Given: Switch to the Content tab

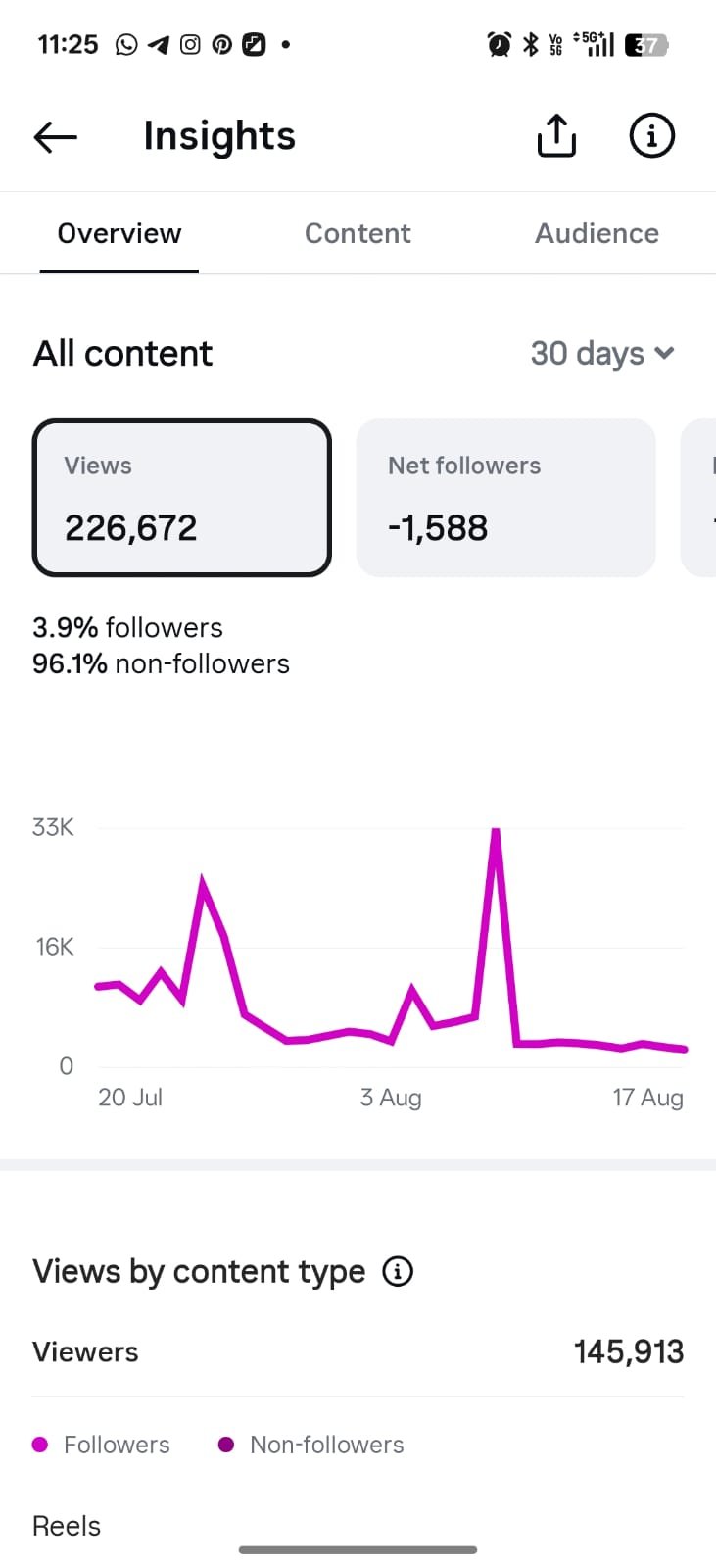Looking at the screenshot, I should point(358,233).
